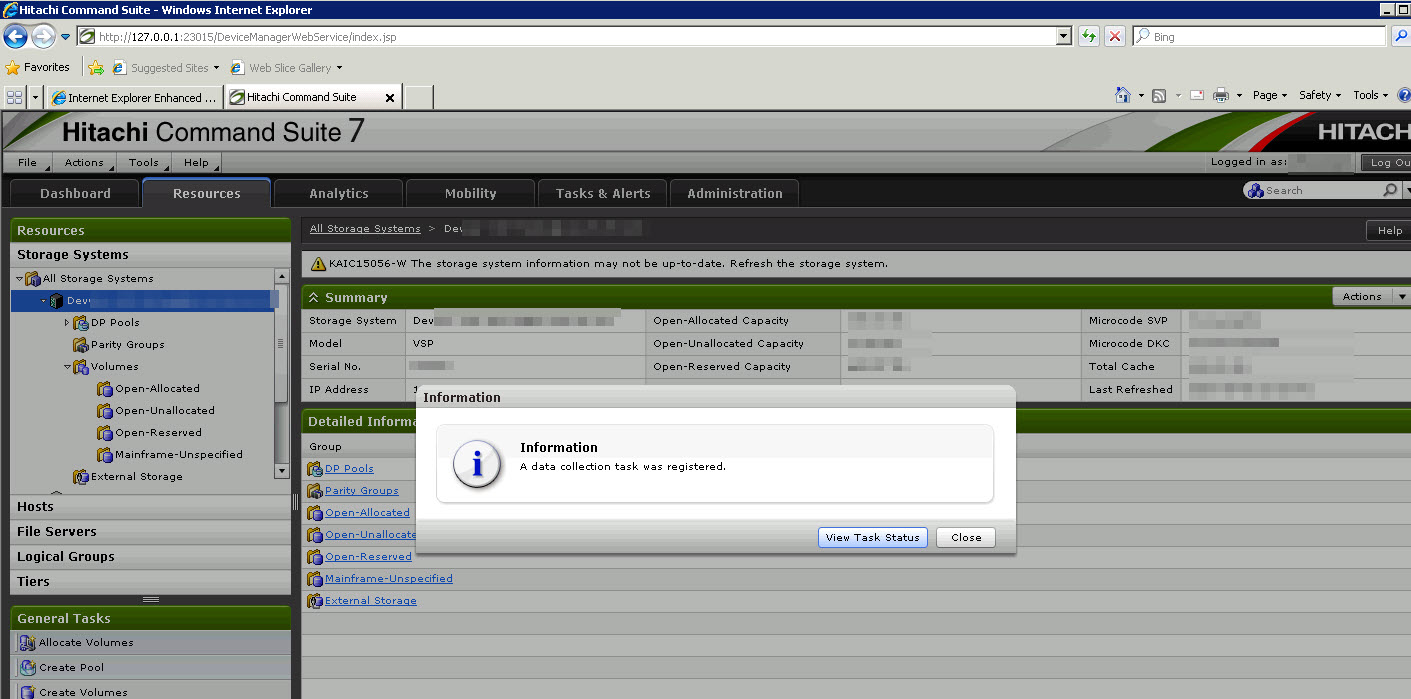Select External Storage in the tree
The height and width of the screenshot is (699, 1411).
coord(136,477)
